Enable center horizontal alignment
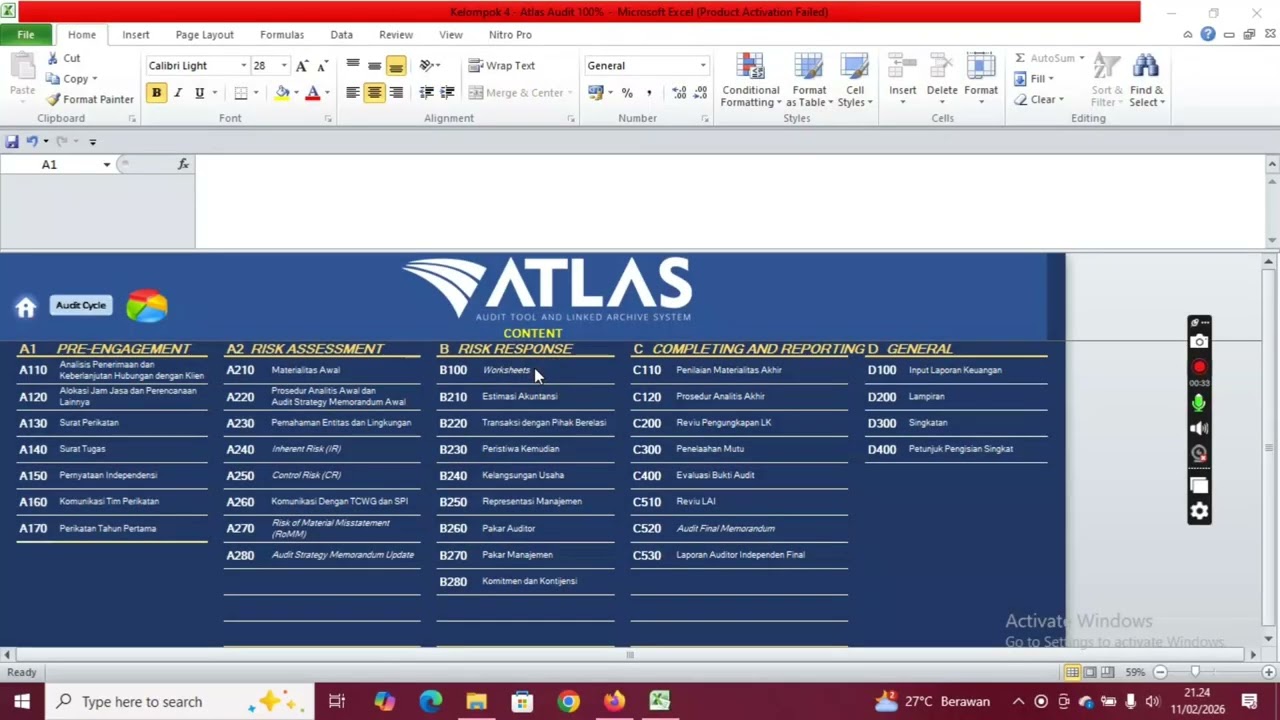 374,92
